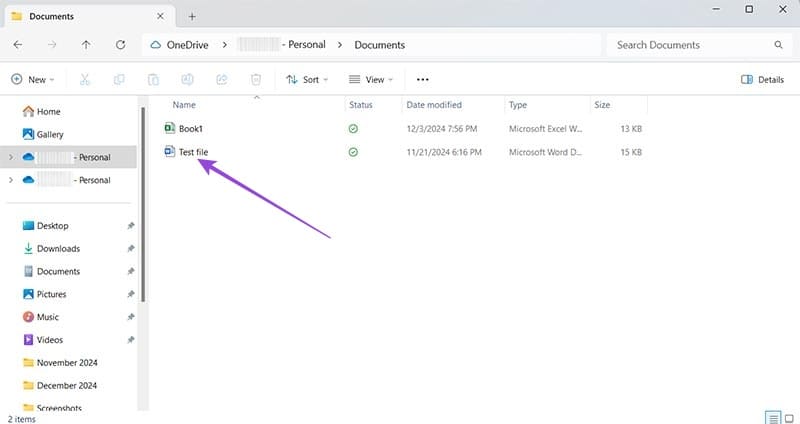Click the Cut scissors icon in toolbar
This screenshot has height=424, width=800.
point(85,79)
